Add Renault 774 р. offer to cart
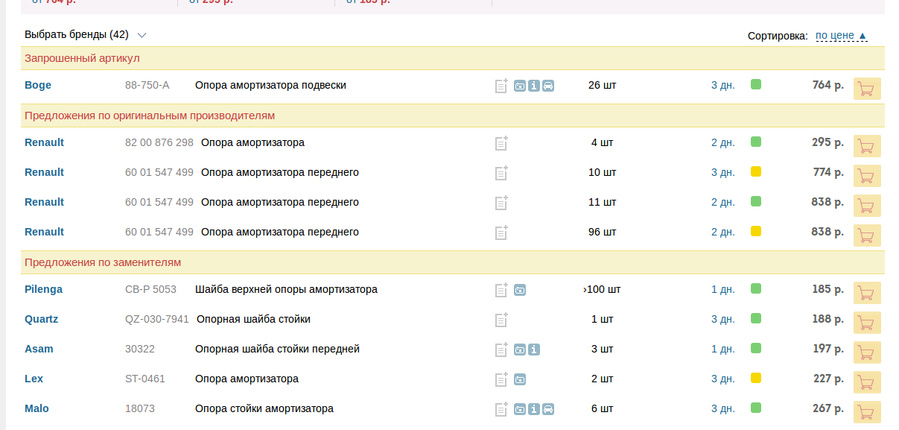Image resolution: width=899 pixels, height=430 pixels. click(867, 176)
